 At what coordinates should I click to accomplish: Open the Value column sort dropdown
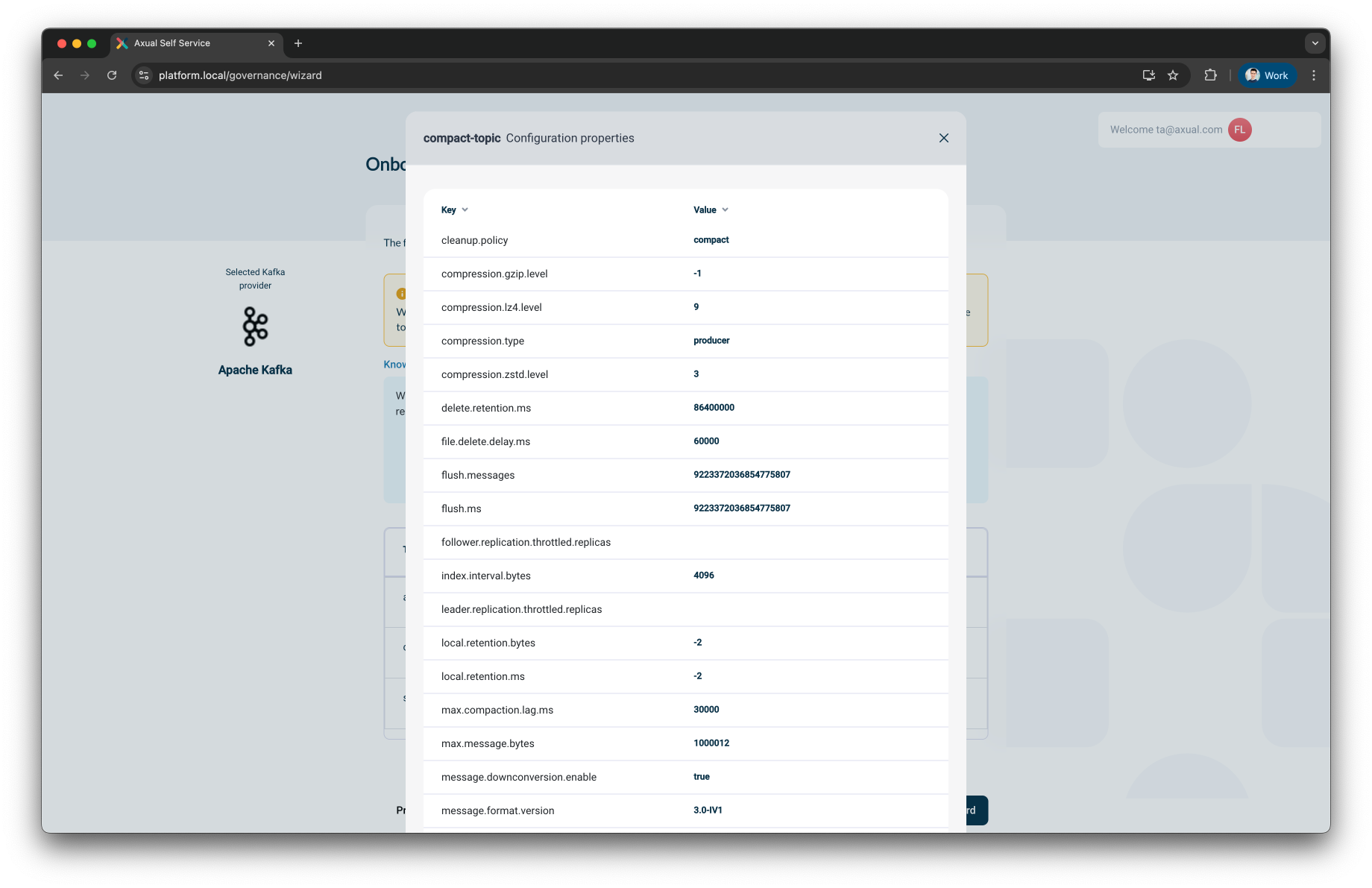[725, 210]
